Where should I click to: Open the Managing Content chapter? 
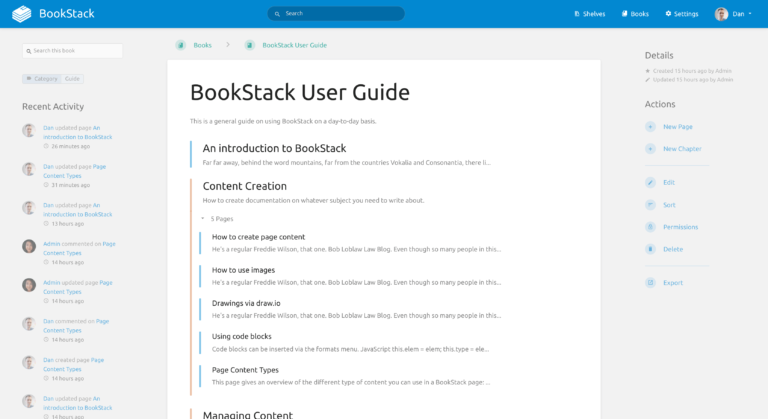click(x=247, y=415)
